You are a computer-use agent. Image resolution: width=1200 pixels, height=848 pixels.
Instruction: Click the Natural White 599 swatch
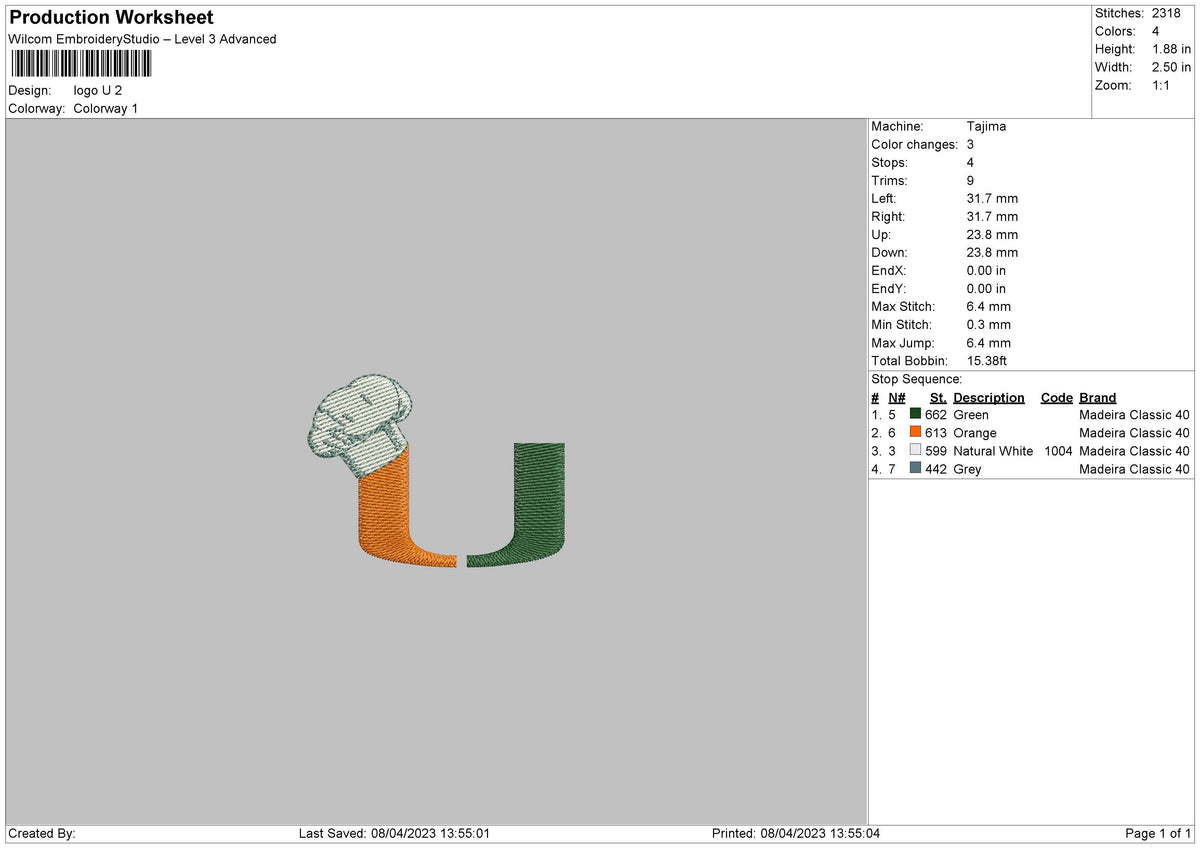coord(915,450)
